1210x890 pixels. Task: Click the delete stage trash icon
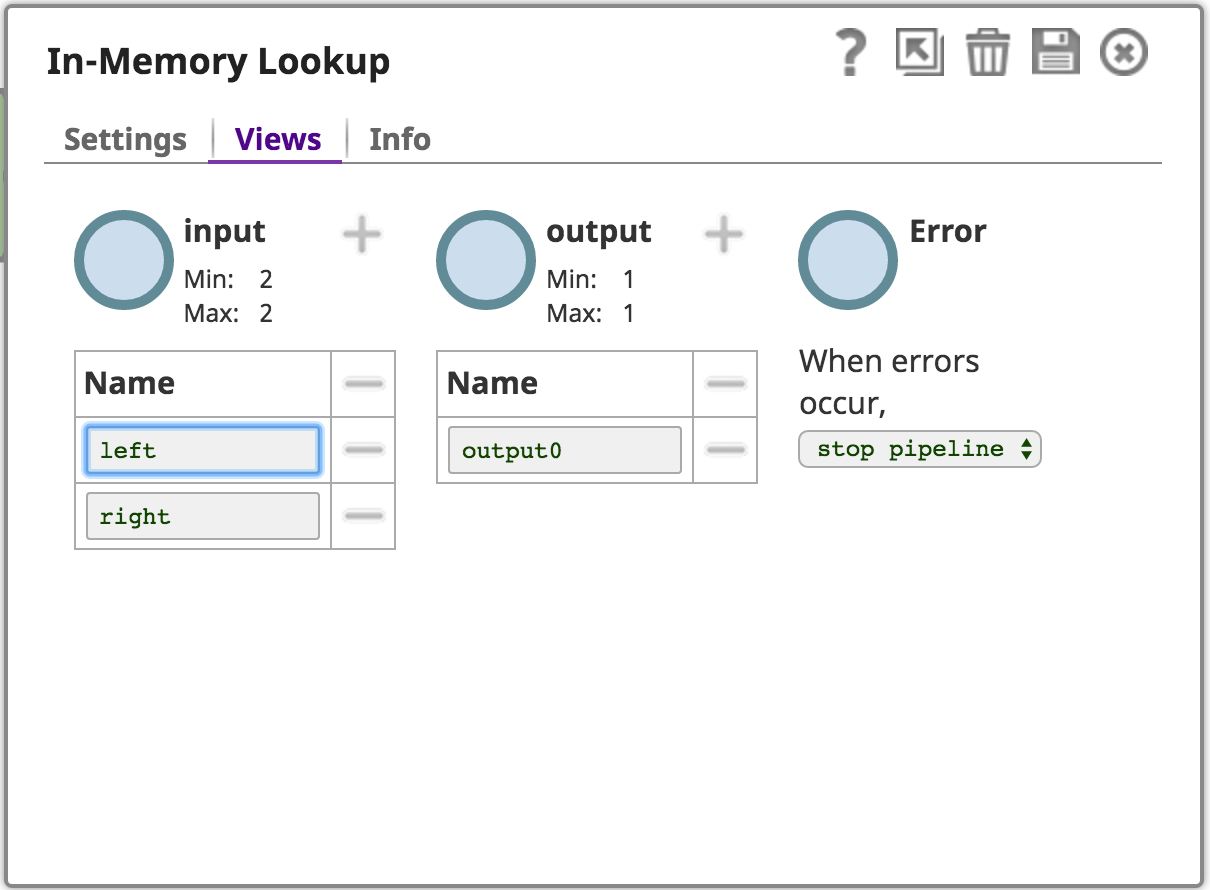[988, 53]
